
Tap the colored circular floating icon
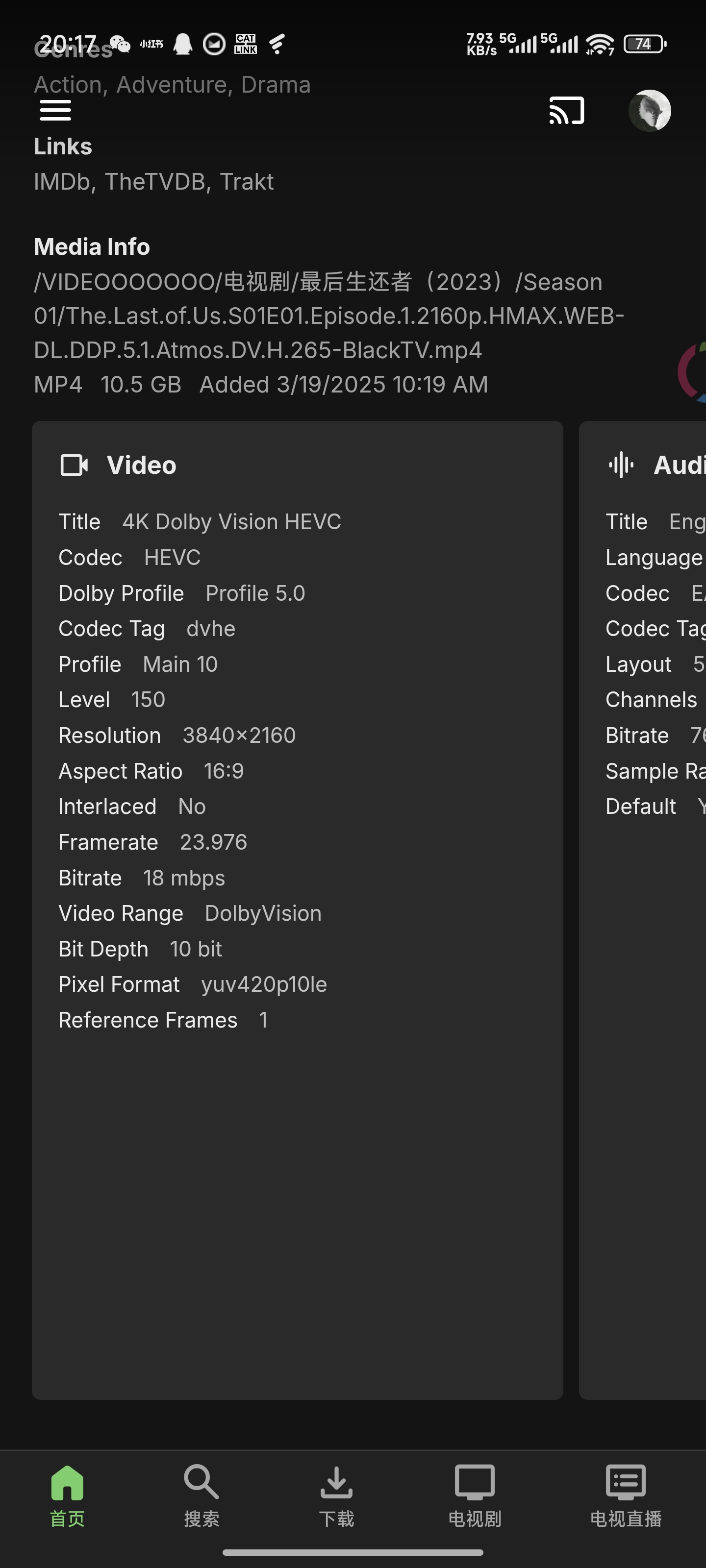(693, 372)
